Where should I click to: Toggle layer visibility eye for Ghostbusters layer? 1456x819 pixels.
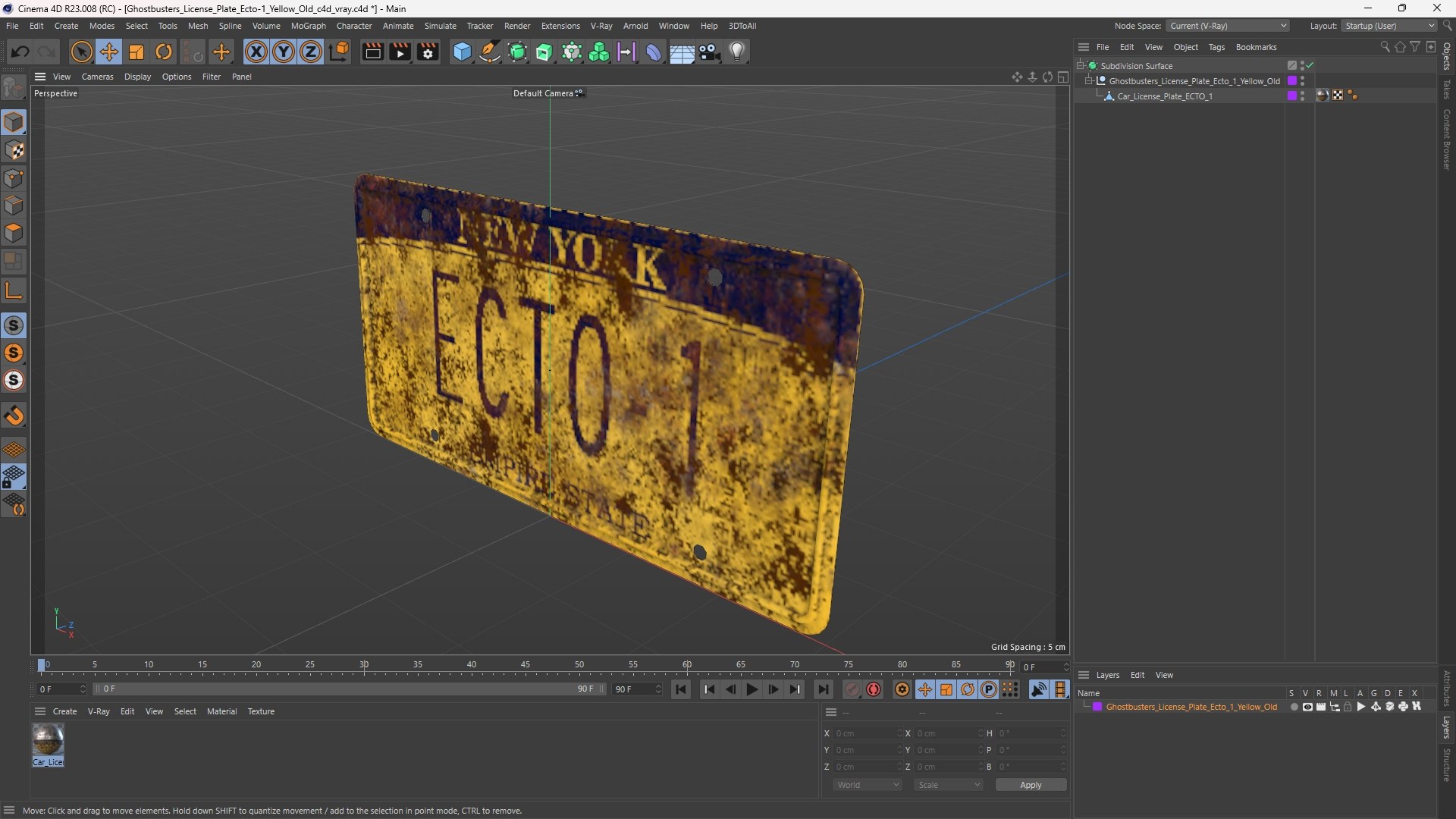1307,707
